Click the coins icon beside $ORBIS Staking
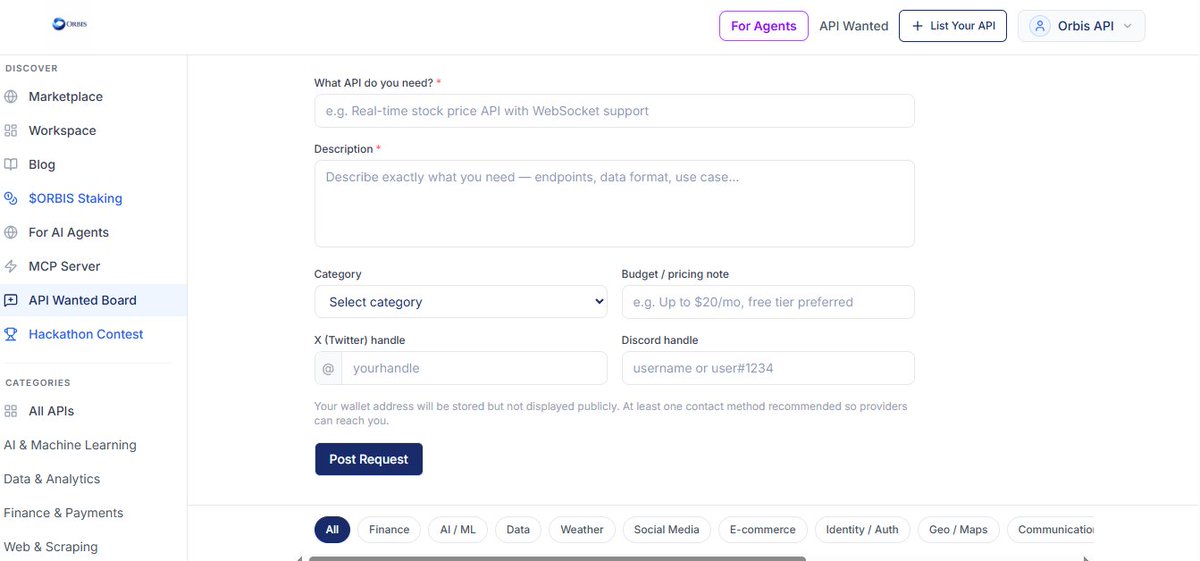Image resolution: width=1200 pixels, height=561 pixels. 11,199
